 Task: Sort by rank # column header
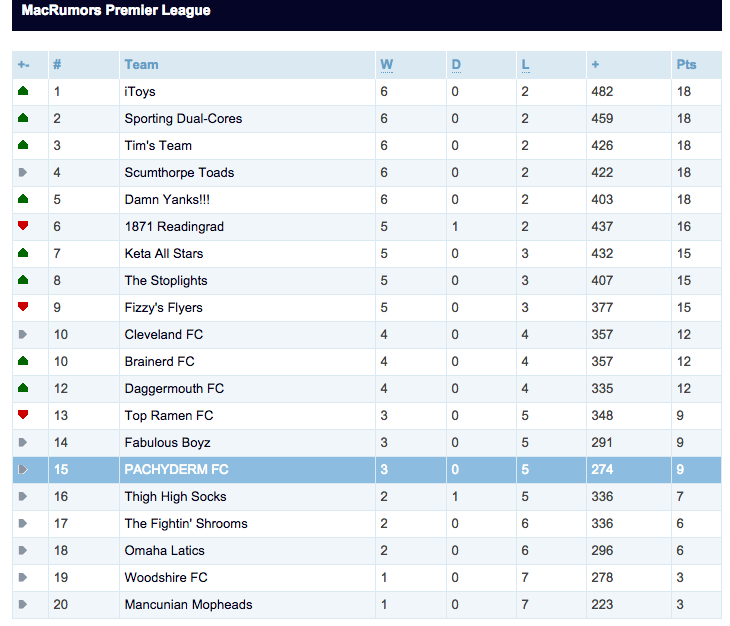57,64
